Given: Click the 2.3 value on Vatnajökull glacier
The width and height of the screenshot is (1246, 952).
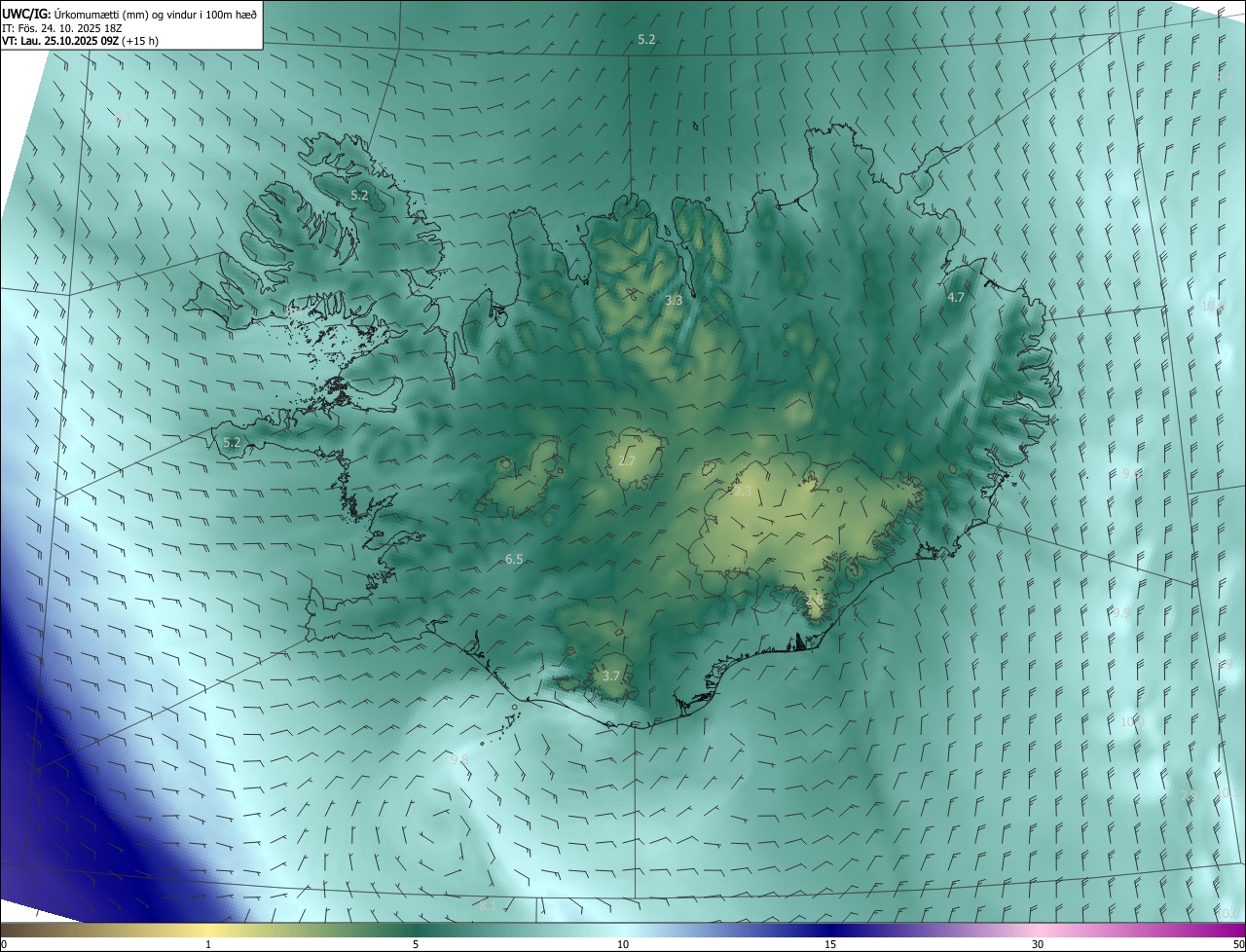Looking at the screenshot, I should click(742, 492).
